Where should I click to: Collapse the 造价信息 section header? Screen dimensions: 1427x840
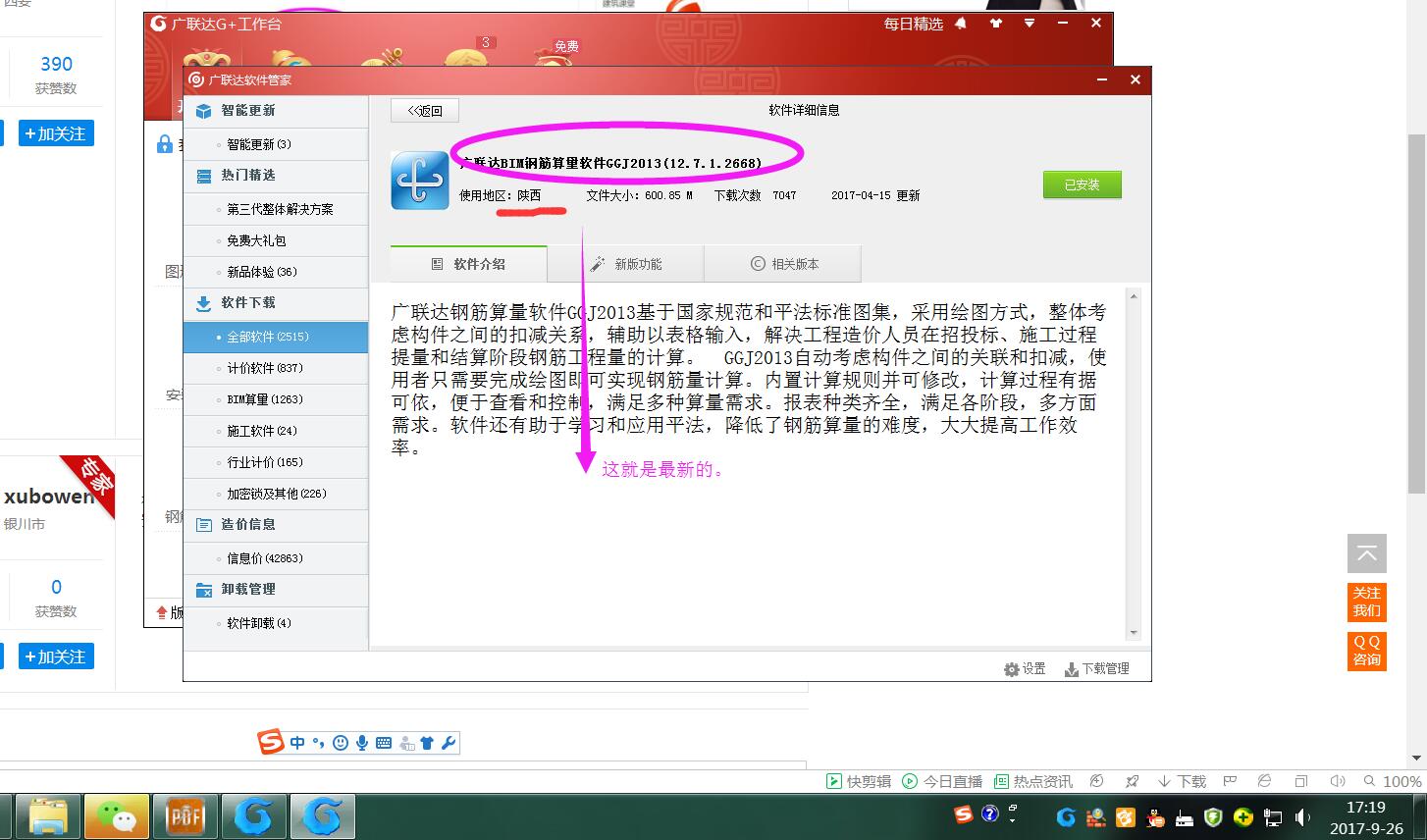[x=276, y=525]
